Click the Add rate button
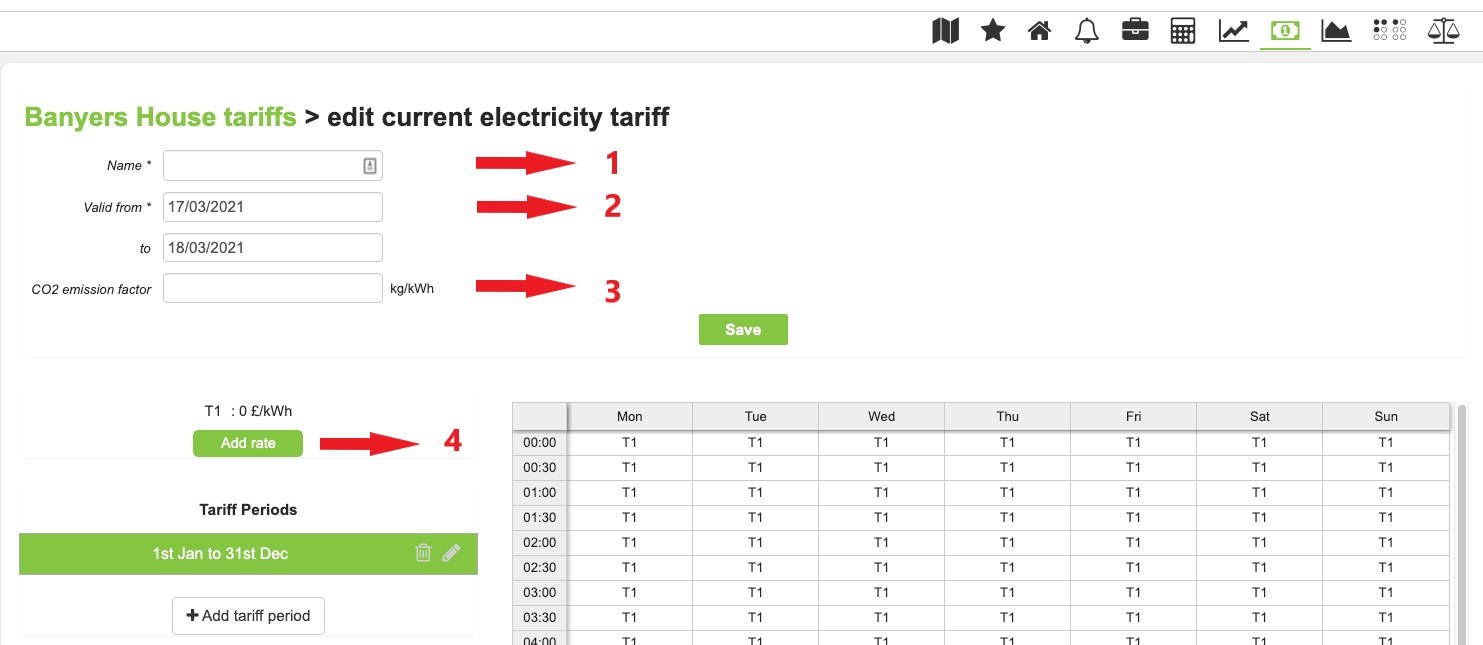 pos(248,443)
